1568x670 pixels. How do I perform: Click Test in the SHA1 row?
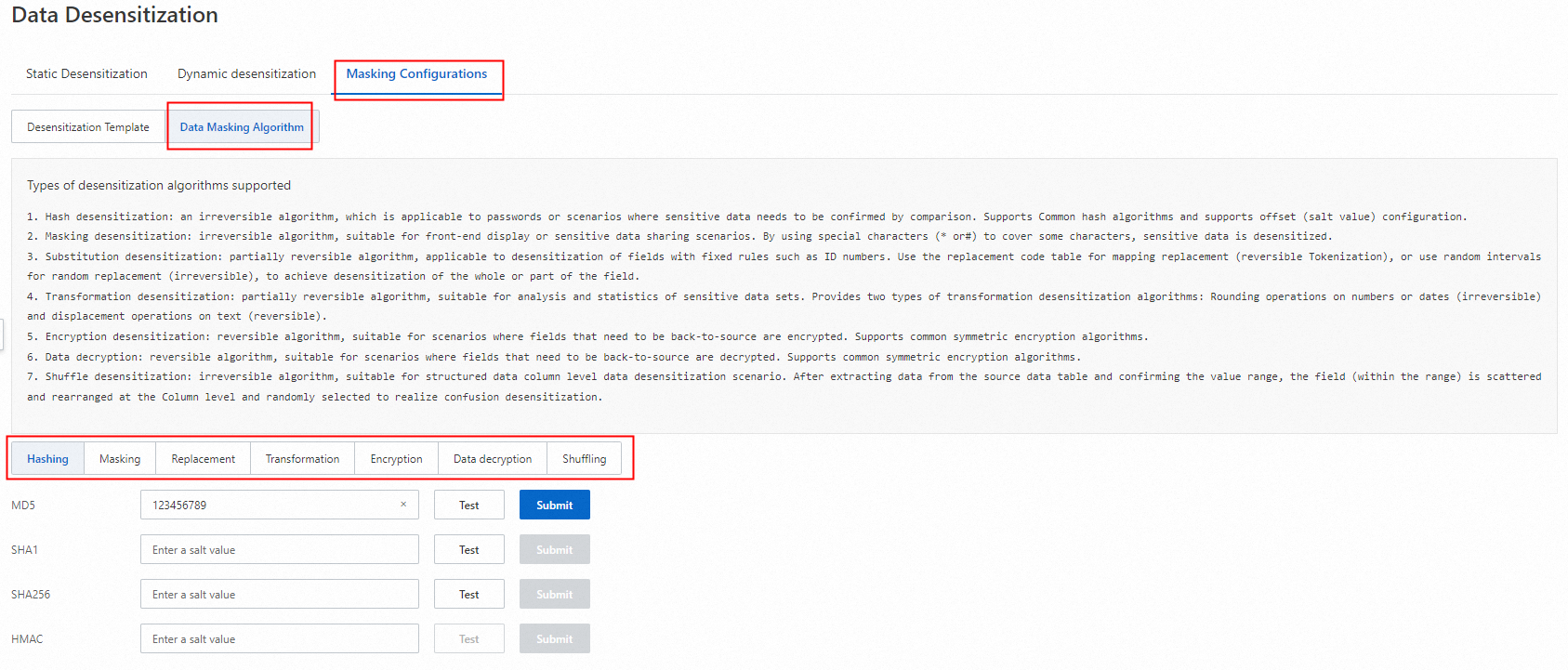469,549
